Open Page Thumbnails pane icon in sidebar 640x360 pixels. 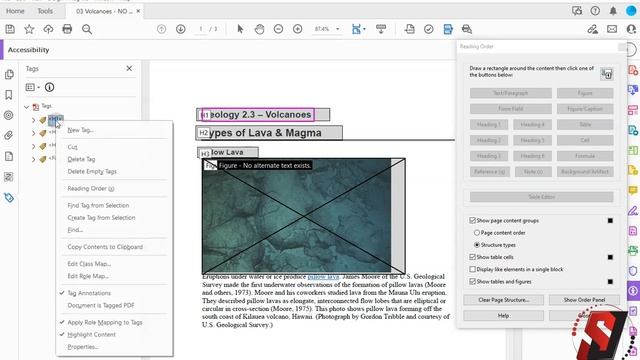[9, 74]
